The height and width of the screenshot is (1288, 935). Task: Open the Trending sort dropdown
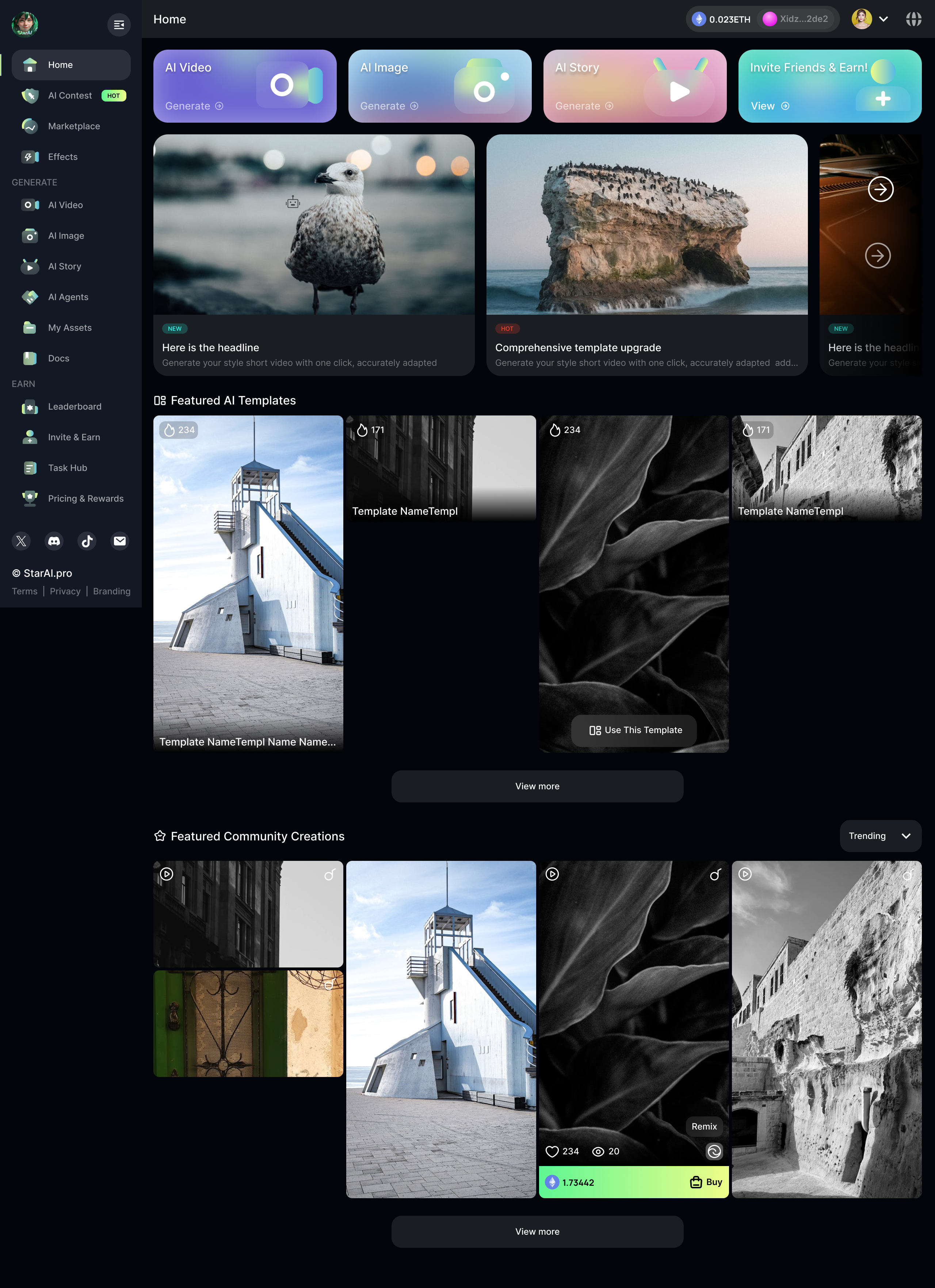880,836
